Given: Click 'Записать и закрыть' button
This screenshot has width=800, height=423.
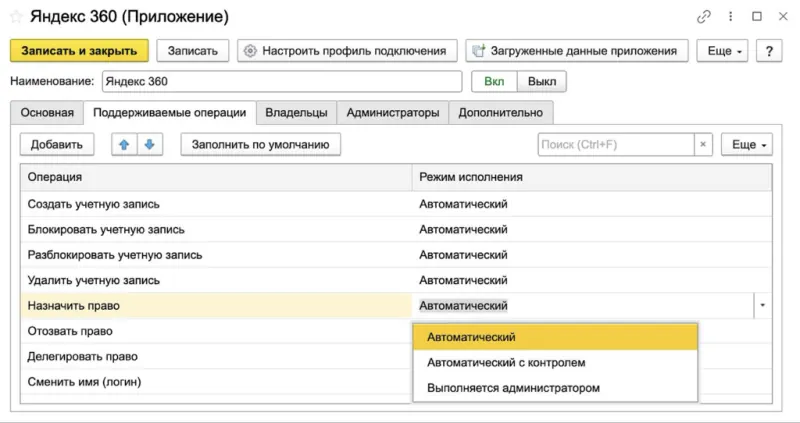Looking at the screenshot, I should pos(79,51).
